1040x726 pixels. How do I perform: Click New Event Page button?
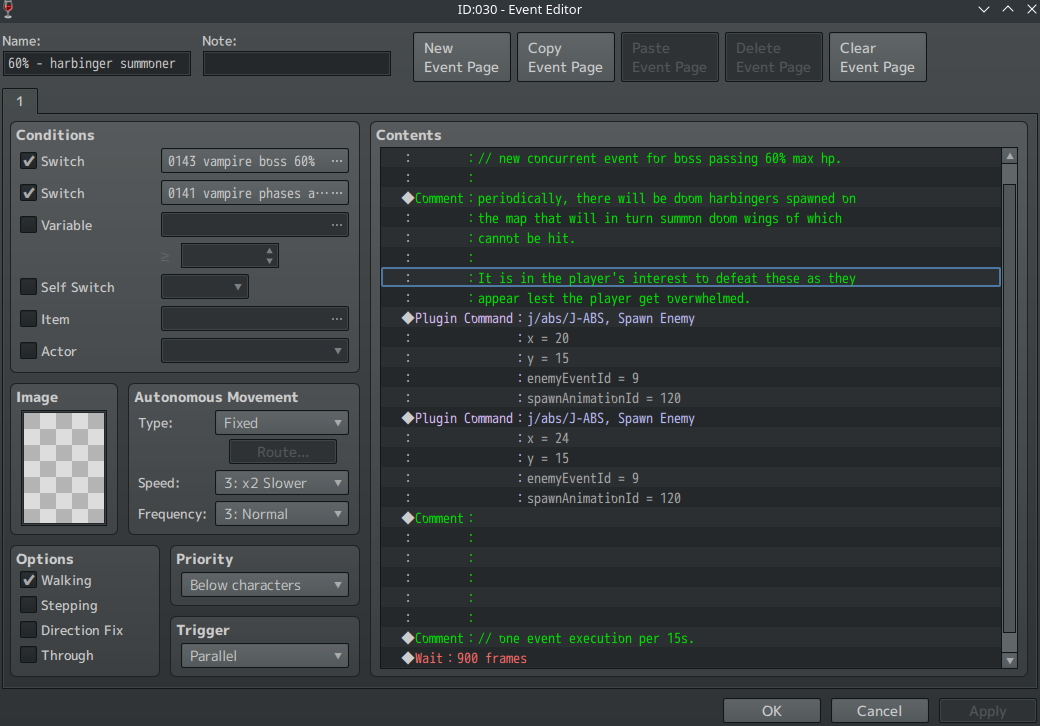pyautogui.click(x=462, y=58)
